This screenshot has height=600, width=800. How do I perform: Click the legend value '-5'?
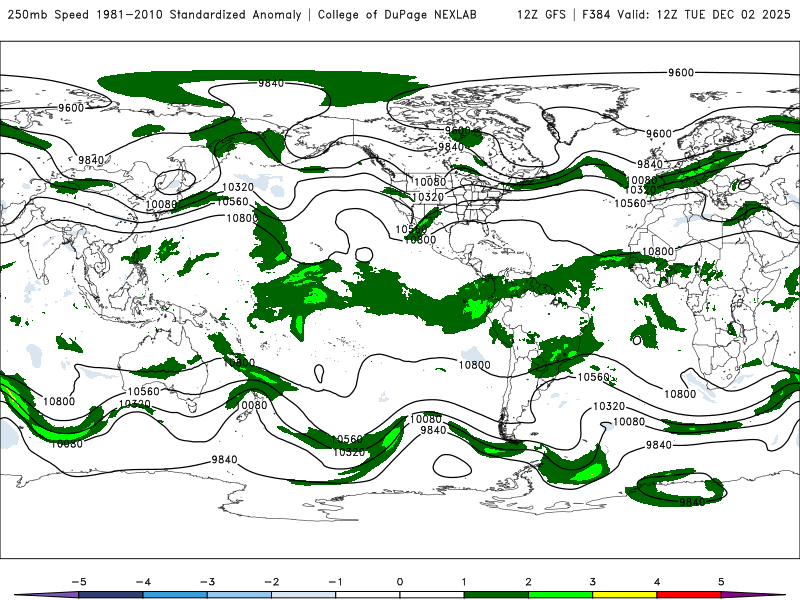pos(79,582)
